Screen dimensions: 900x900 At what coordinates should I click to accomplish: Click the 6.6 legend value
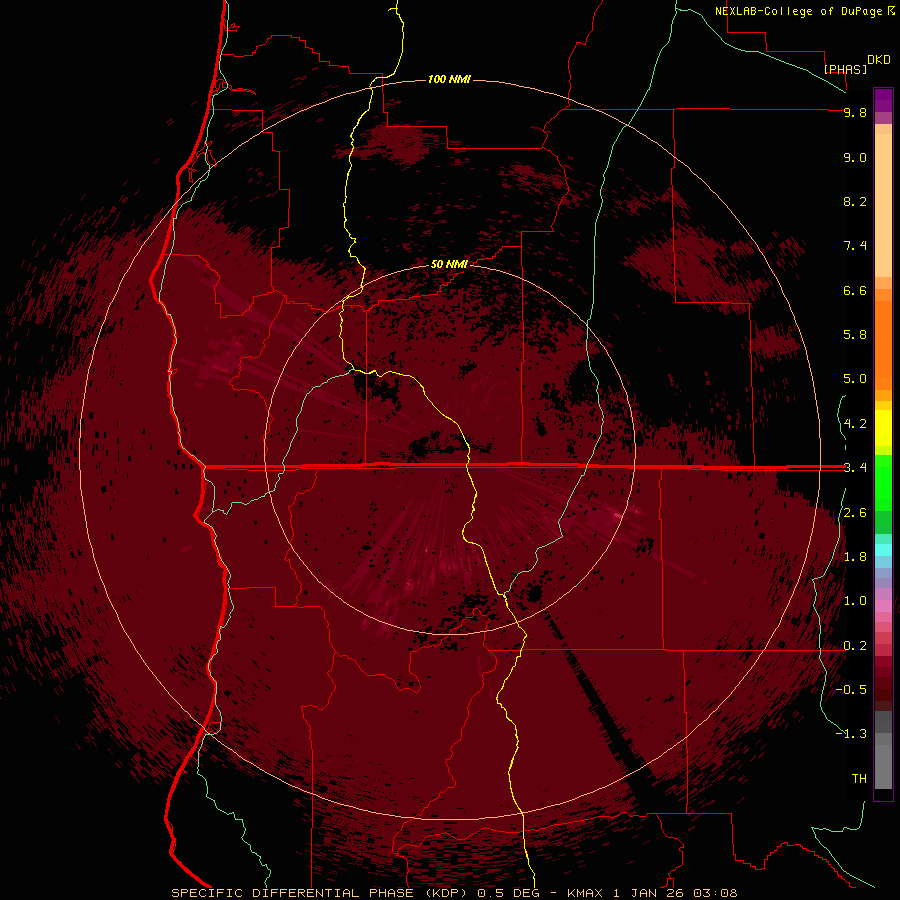tap(855, 290)
